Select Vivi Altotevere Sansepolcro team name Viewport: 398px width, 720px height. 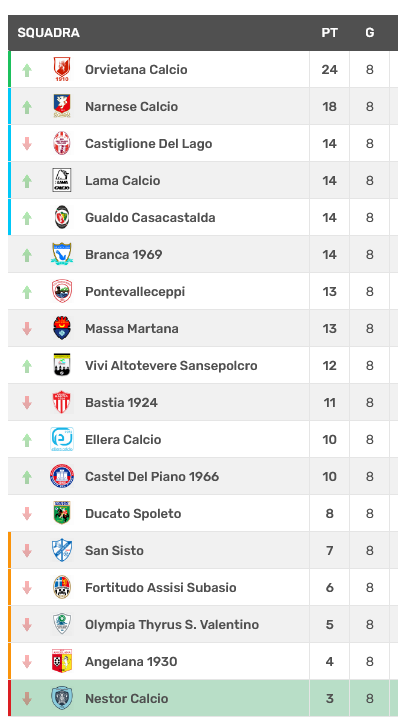pos(171,366)
